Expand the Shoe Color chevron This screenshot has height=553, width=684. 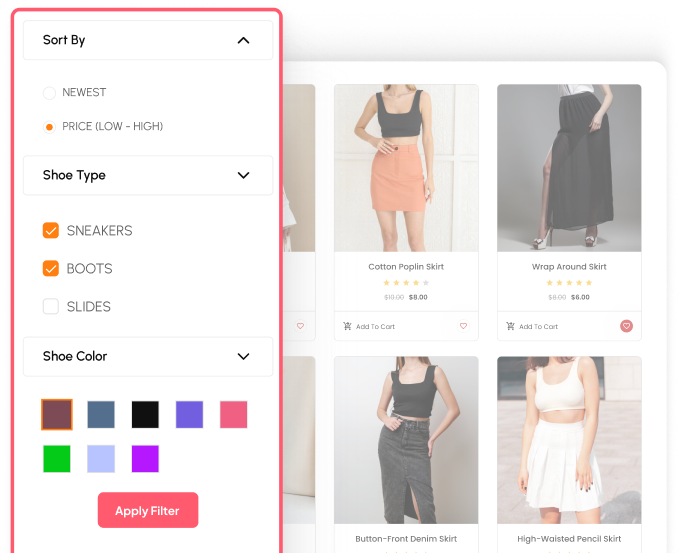pos(243,356)
